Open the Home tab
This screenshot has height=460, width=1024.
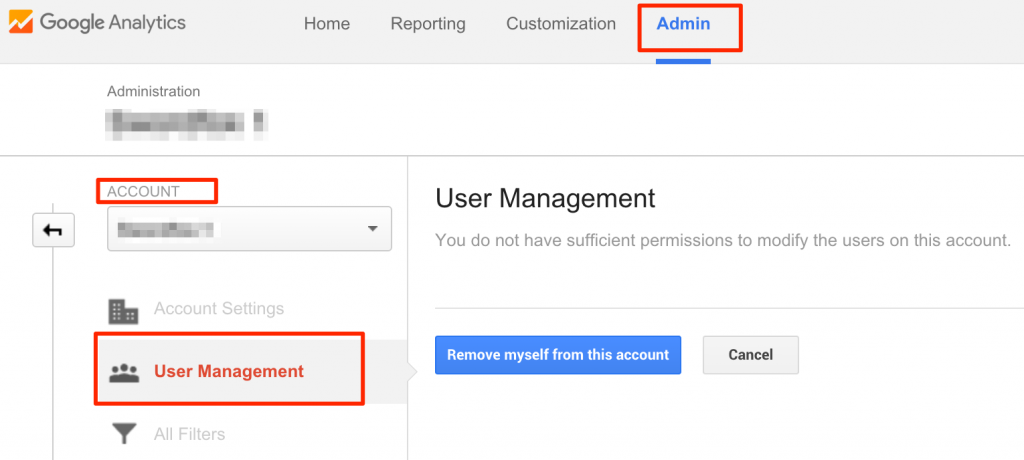[x=327, y=24]
